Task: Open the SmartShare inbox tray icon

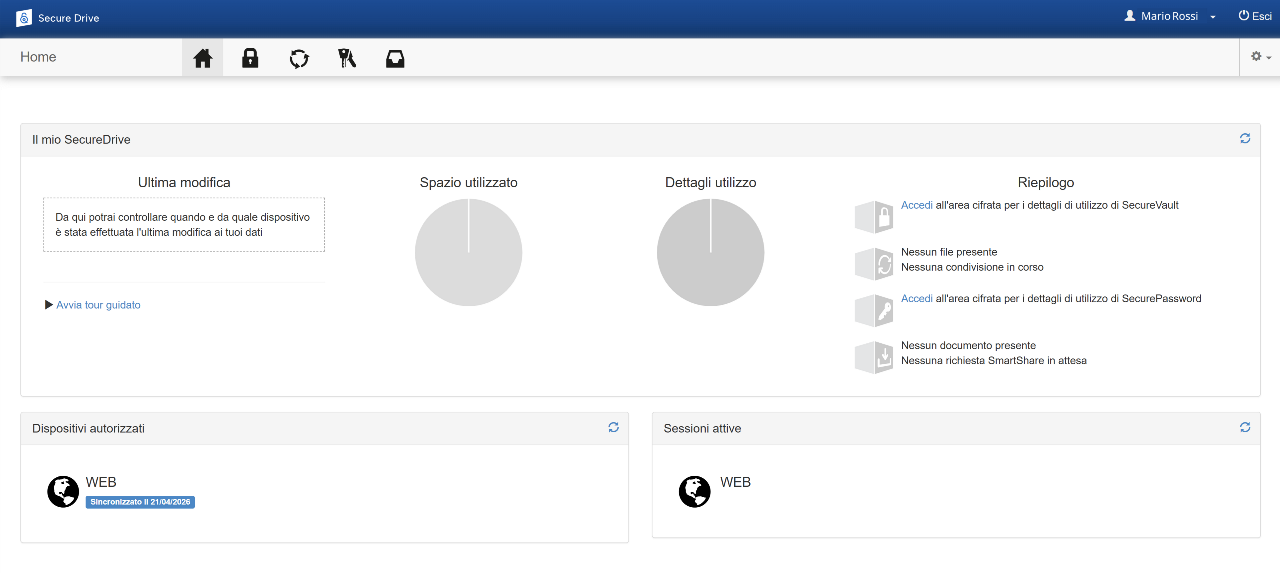Action: pyautogui.click(x=395, y=58)
